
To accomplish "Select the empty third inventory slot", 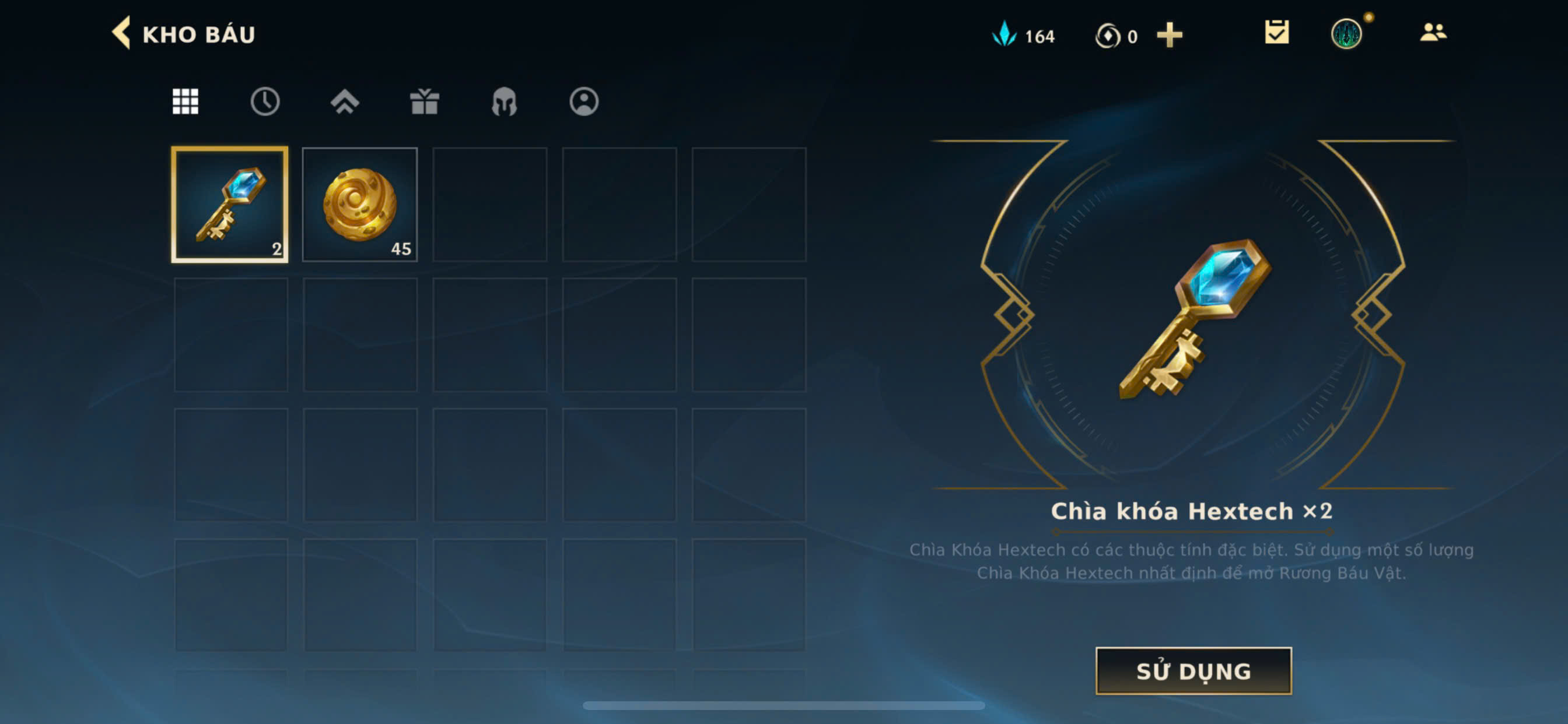I will pos(489,205).
